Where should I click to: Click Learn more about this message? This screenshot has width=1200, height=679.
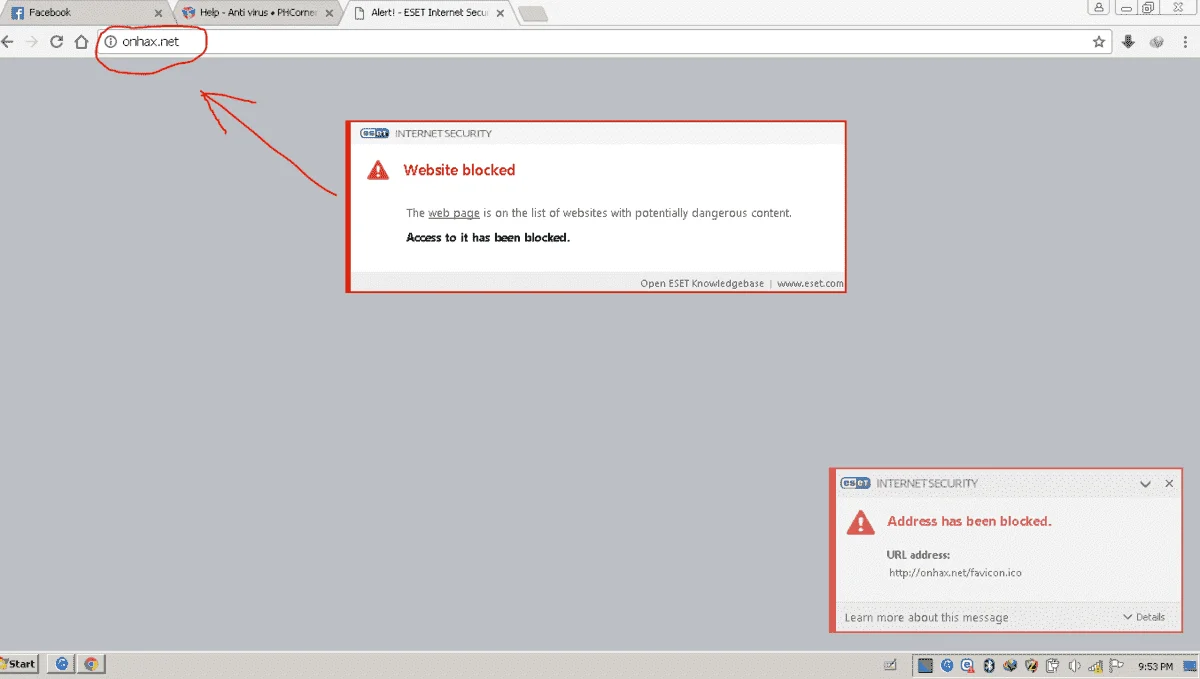tap(926, 617)
